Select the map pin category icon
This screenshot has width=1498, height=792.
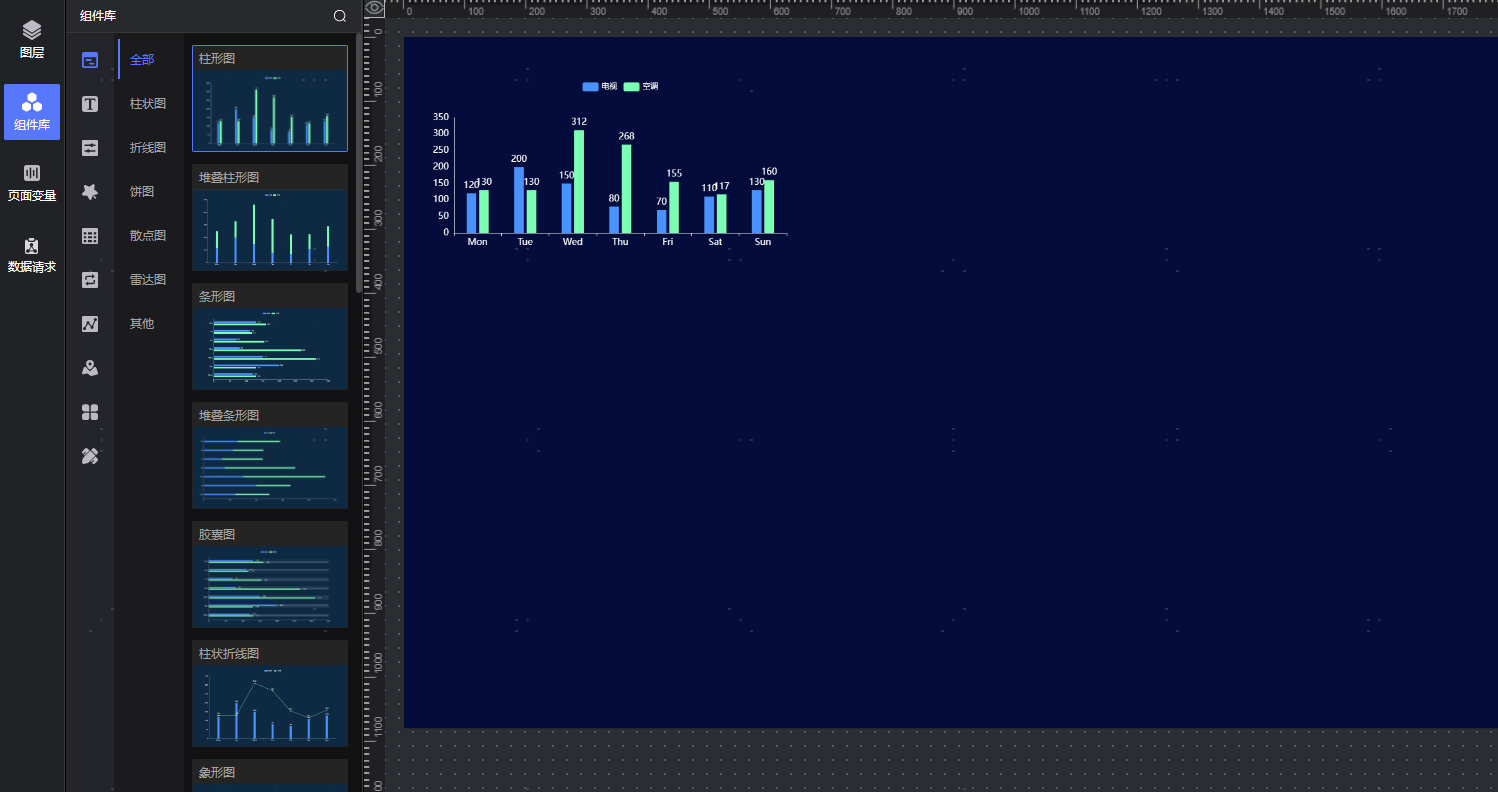pos(90,368)
